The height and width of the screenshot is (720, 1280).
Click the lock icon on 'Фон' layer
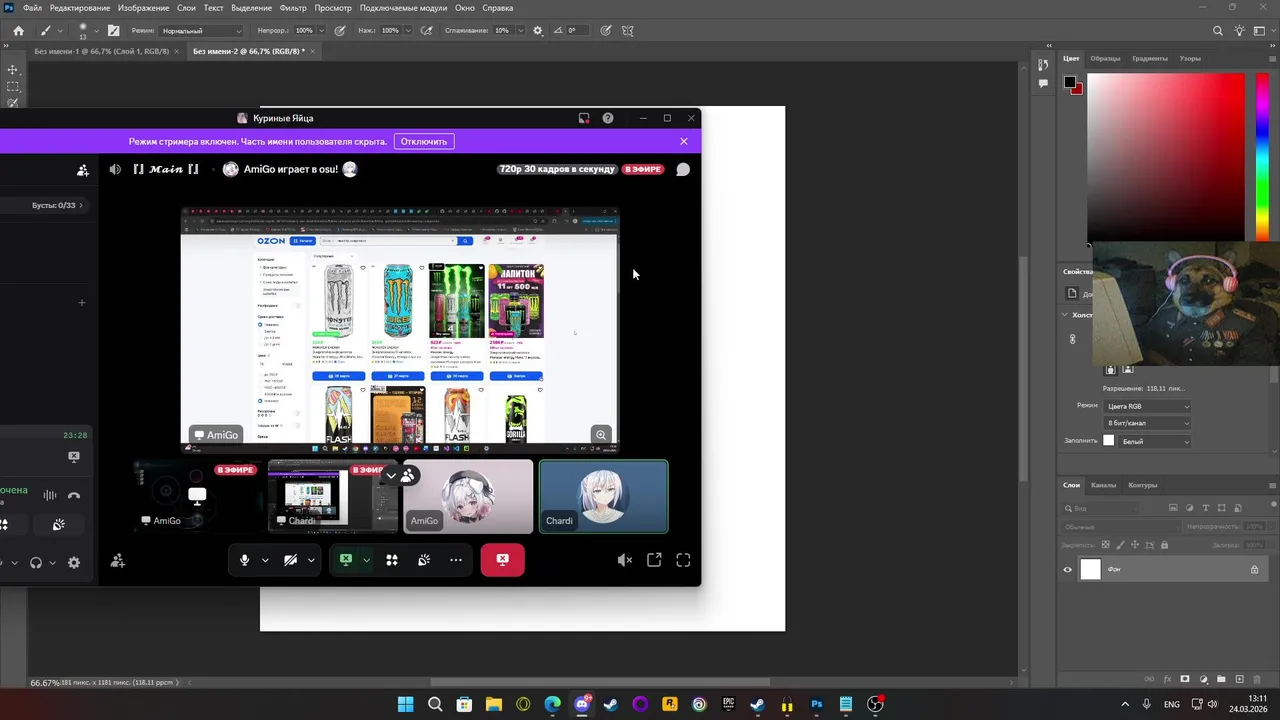tap(1254, 570)
